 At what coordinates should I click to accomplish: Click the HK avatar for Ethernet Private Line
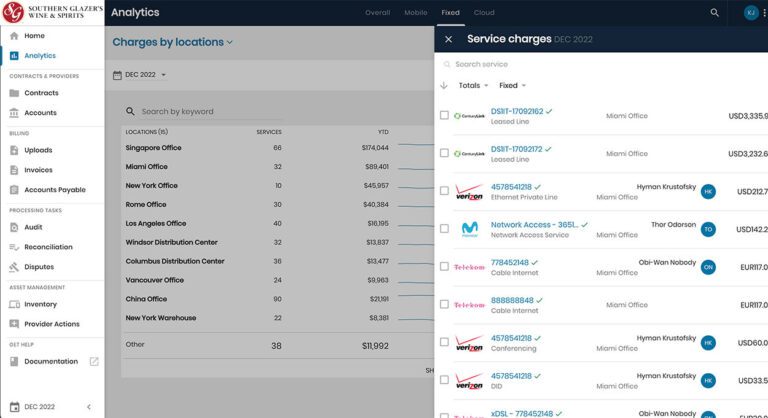(x=708, y=192)
